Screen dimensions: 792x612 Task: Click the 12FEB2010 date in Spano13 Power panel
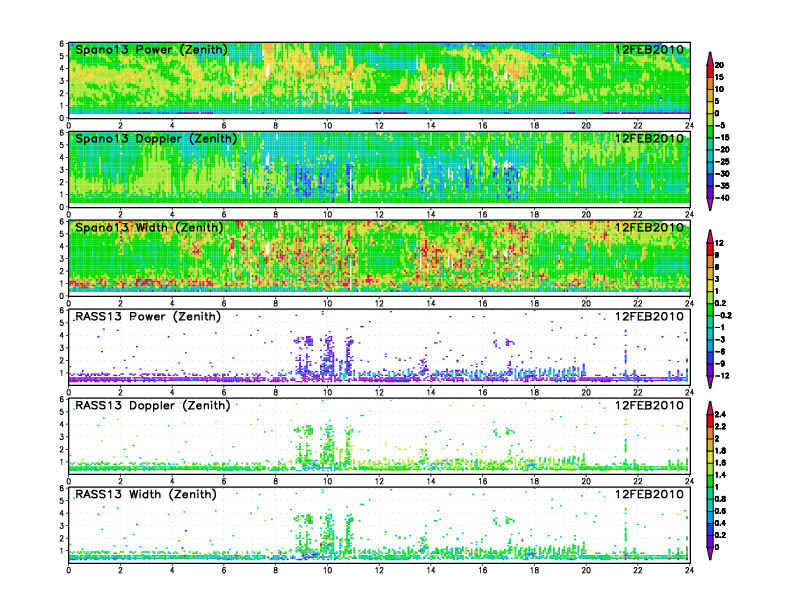tap(649, 50)
